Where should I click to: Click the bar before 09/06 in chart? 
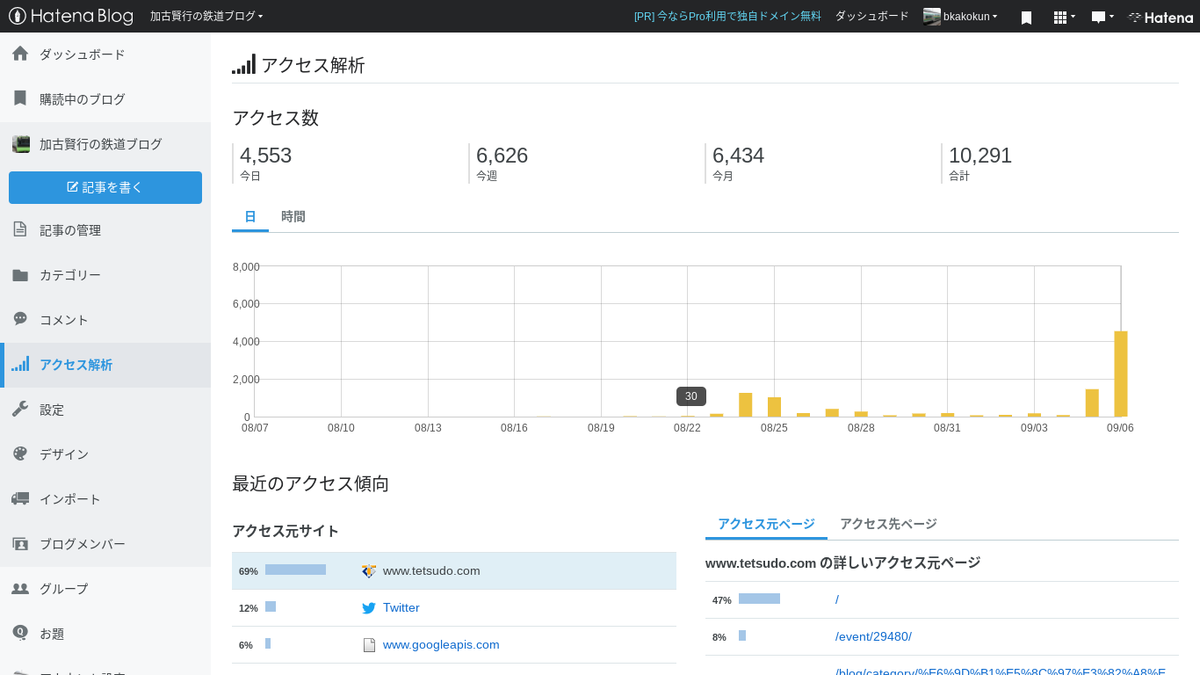tap(1092, 403)
